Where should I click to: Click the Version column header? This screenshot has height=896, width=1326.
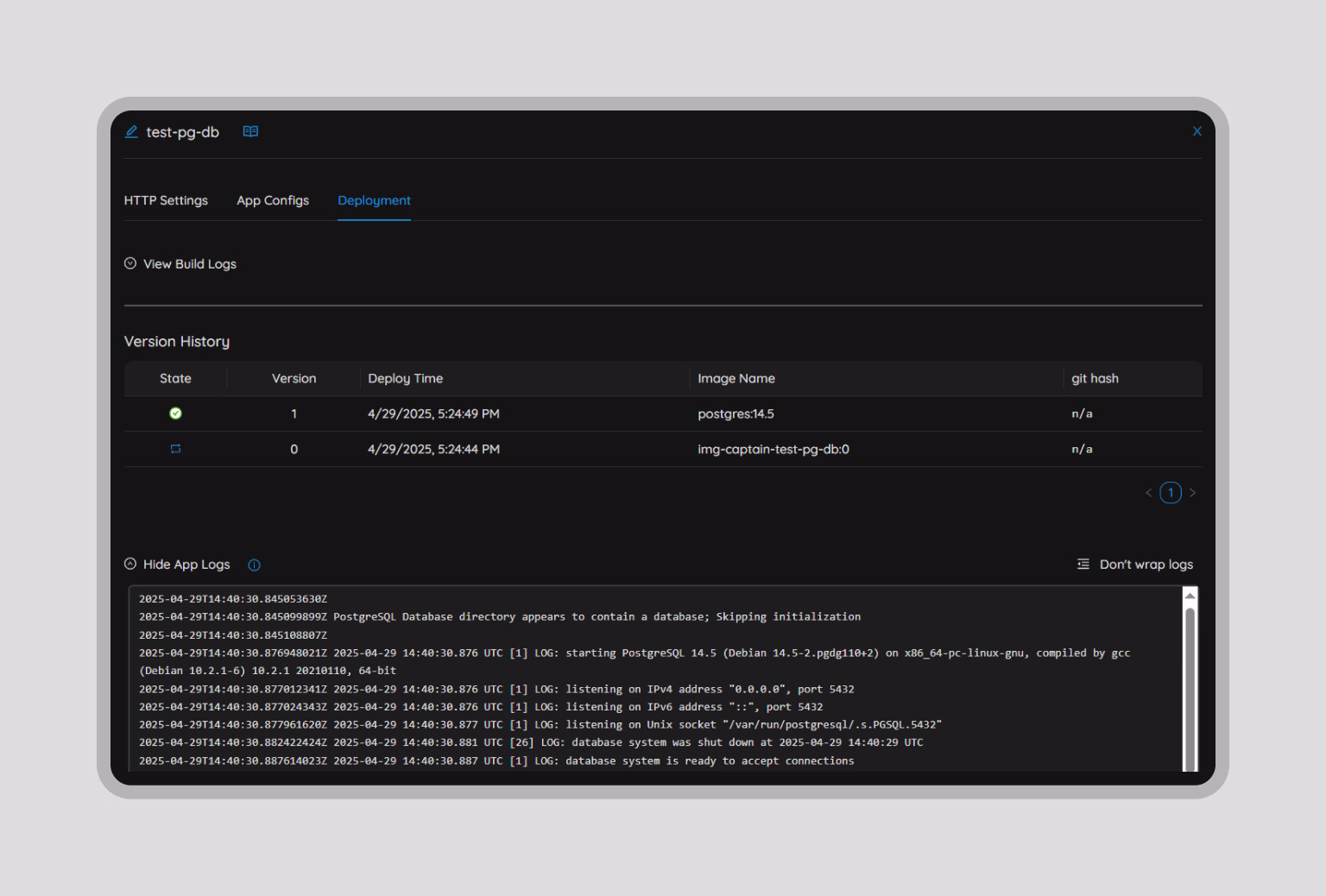point(294,378)
